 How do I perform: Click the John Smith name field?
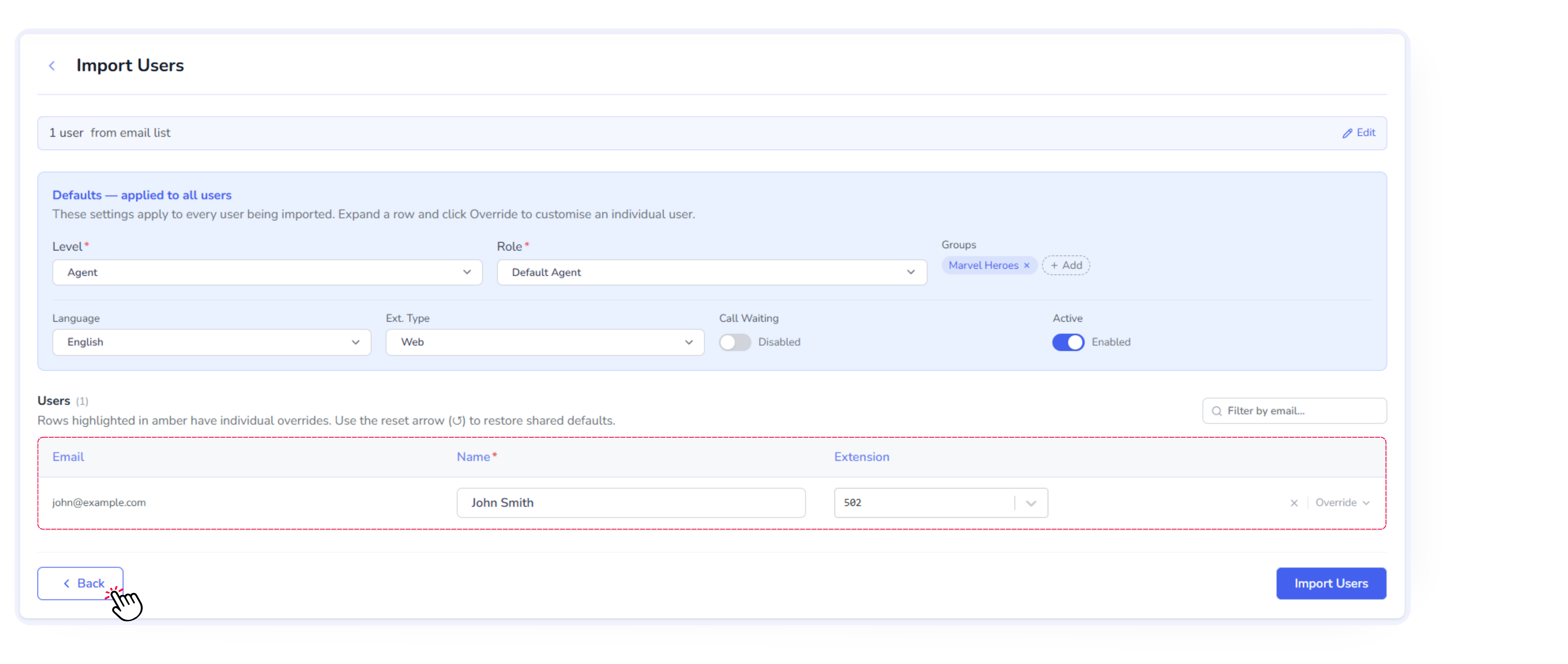coord(631,503)
